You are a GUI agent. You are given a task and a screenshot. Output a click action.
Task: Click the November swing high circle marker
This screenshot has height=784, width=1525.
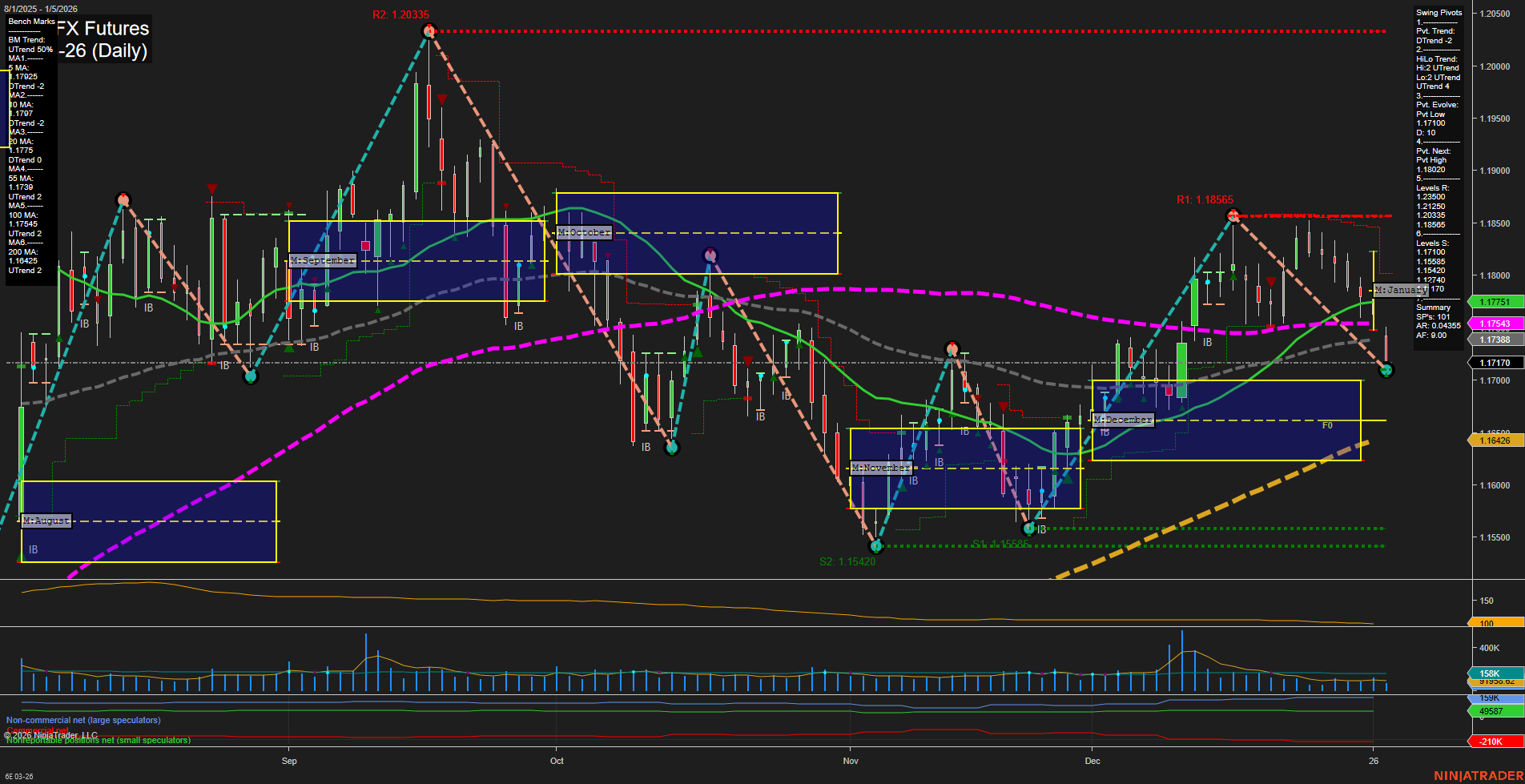[x=952, y=348]
